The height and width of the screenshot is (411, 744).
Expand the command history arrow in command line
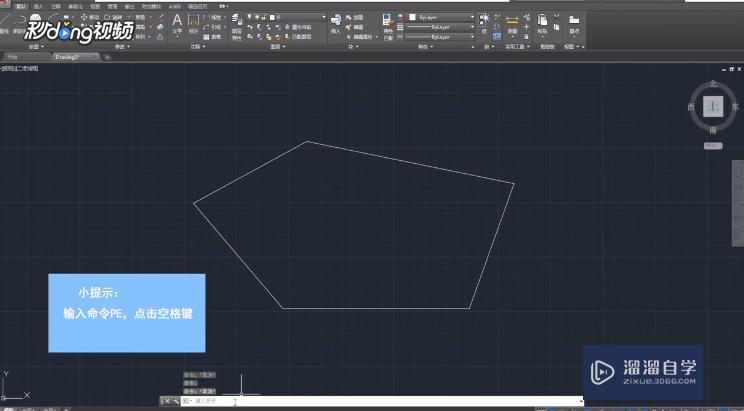[x=581, y=401]
